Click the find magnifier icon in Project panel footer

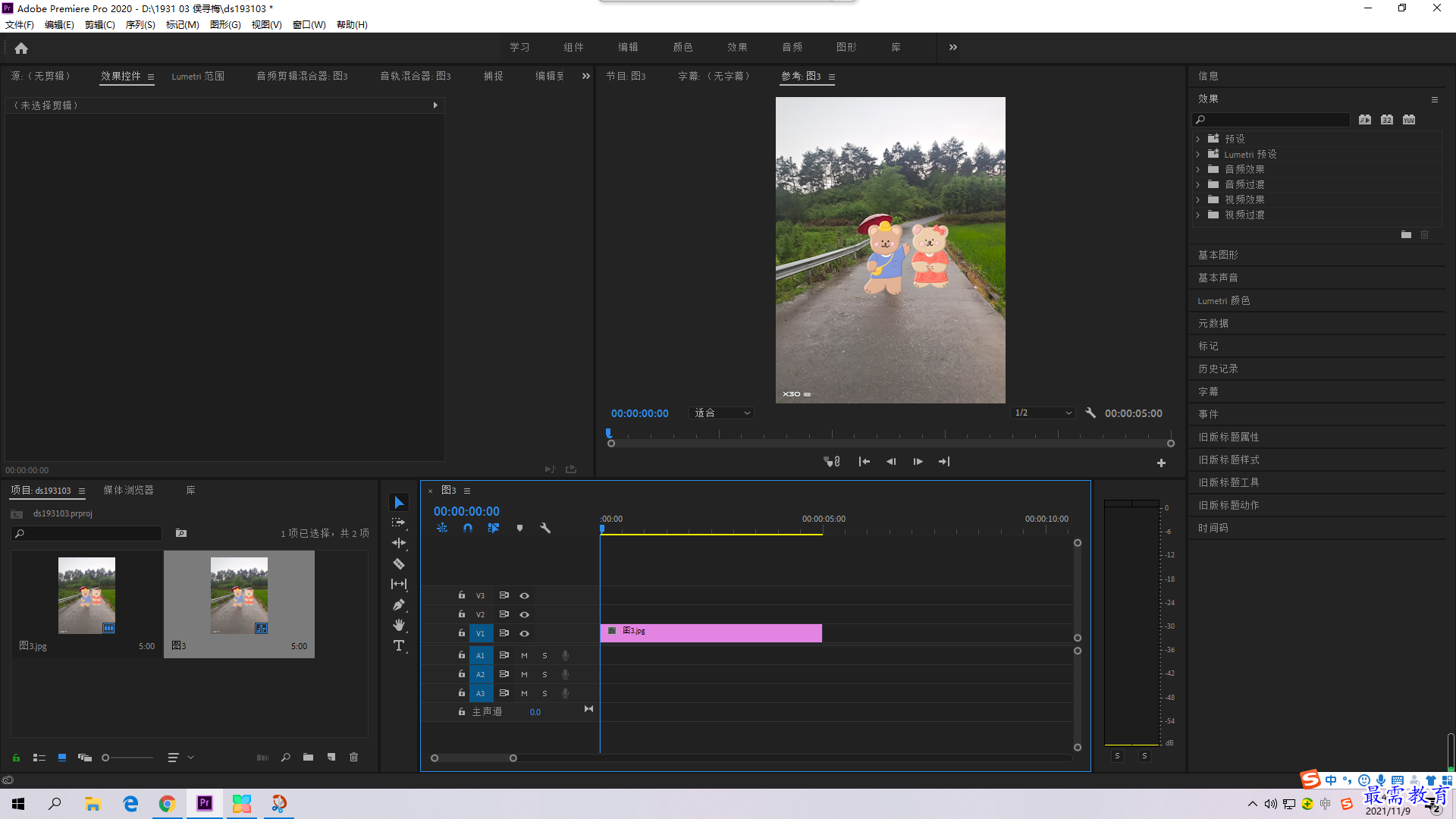click(x=286, y=757)
